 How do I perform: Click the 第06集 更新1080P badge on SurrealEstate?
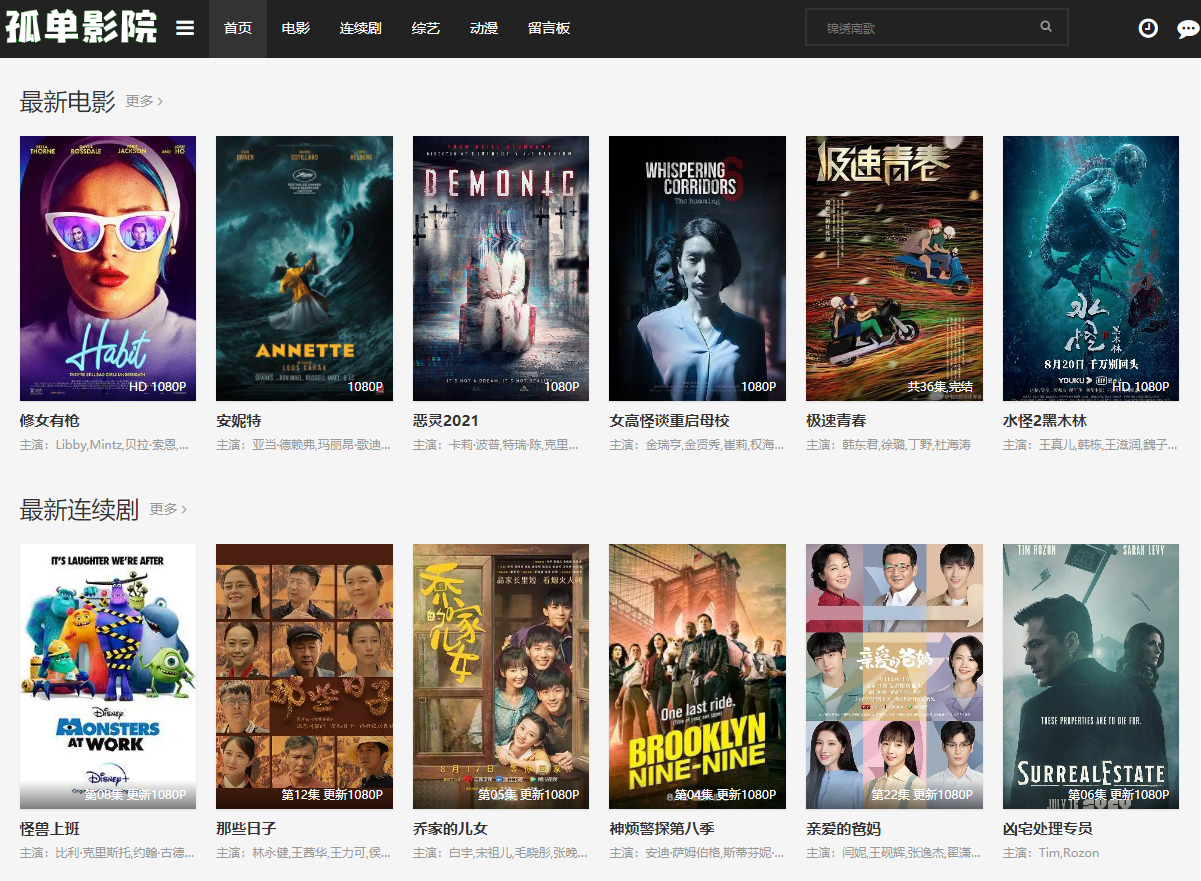click(1118, 795)
